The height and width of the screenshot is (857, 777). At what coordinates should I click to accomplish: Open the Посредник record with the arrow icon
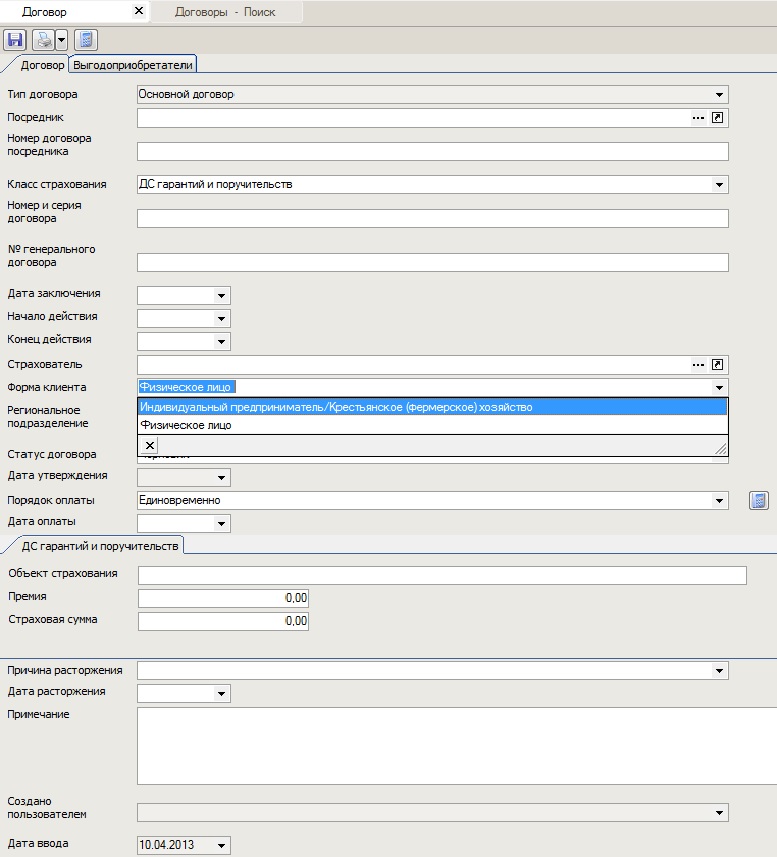click(x=718, y=118)
